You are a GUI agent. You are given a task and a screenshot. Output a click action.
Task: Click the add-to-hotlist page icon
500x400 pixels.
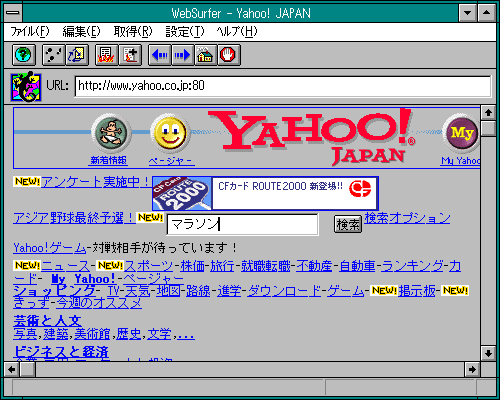[130, 55]
